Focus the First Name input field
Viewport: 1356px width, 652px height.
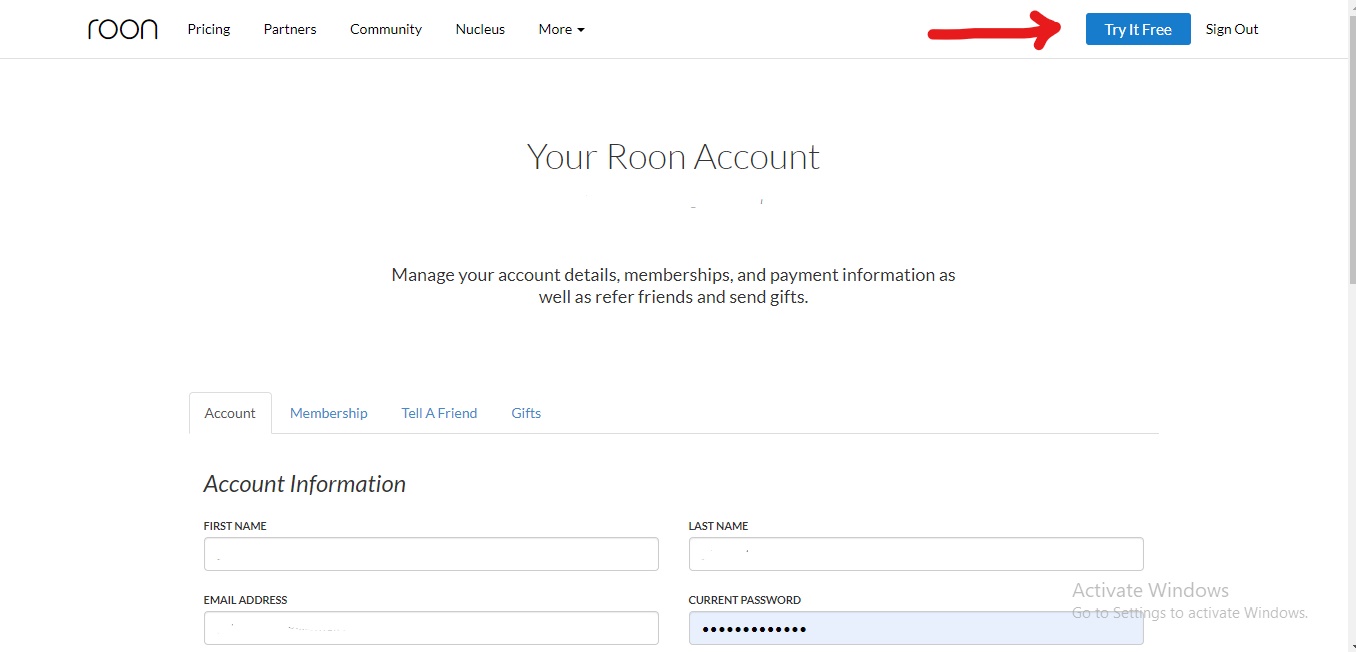(431, 554)
